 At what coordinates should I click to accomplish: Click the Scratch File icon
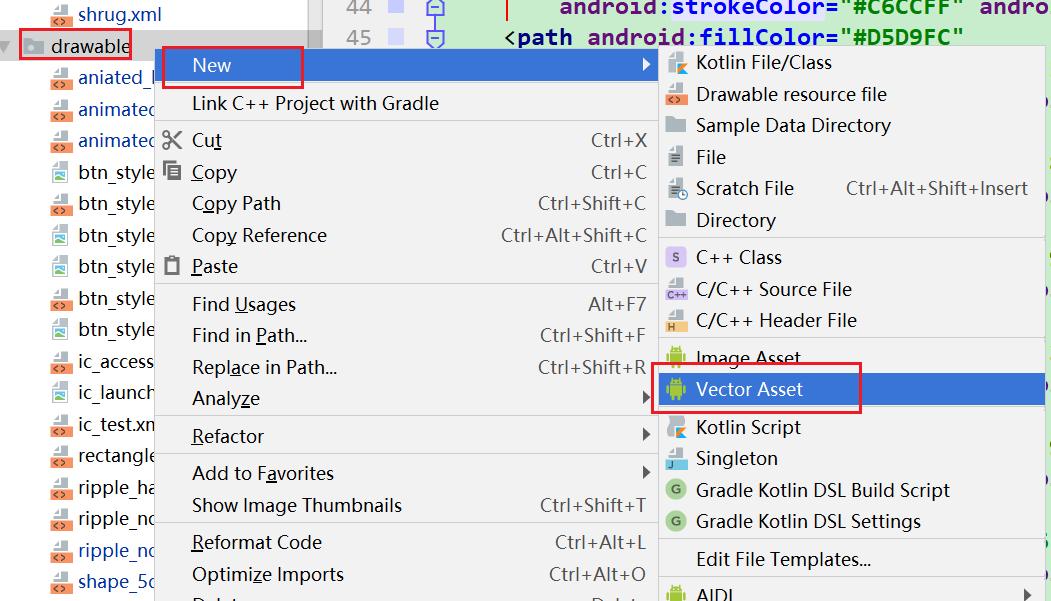tap(677, 189)
